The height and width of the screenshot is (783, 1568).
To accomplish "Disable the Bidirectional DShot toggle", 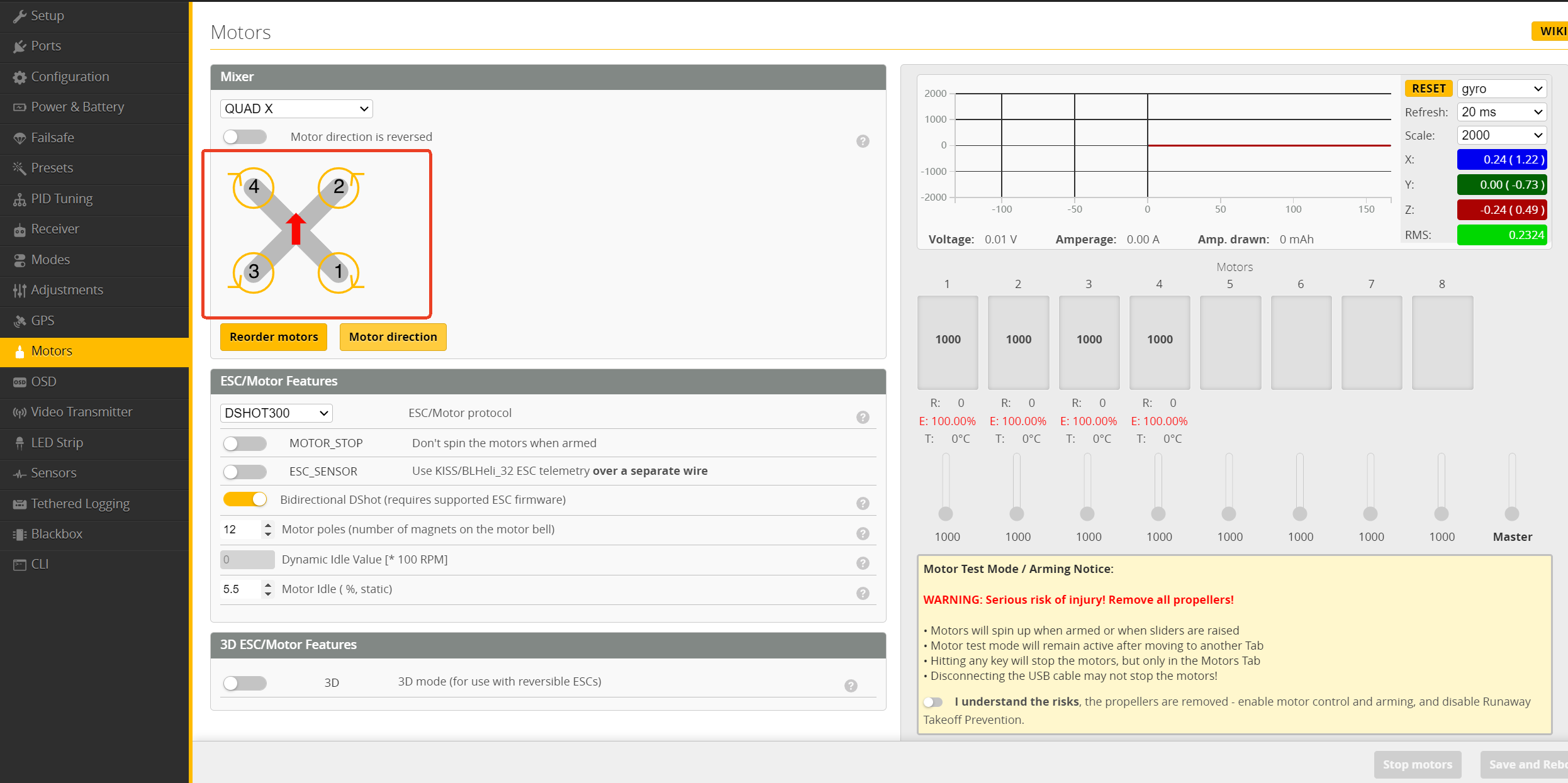I will point(245,499).
